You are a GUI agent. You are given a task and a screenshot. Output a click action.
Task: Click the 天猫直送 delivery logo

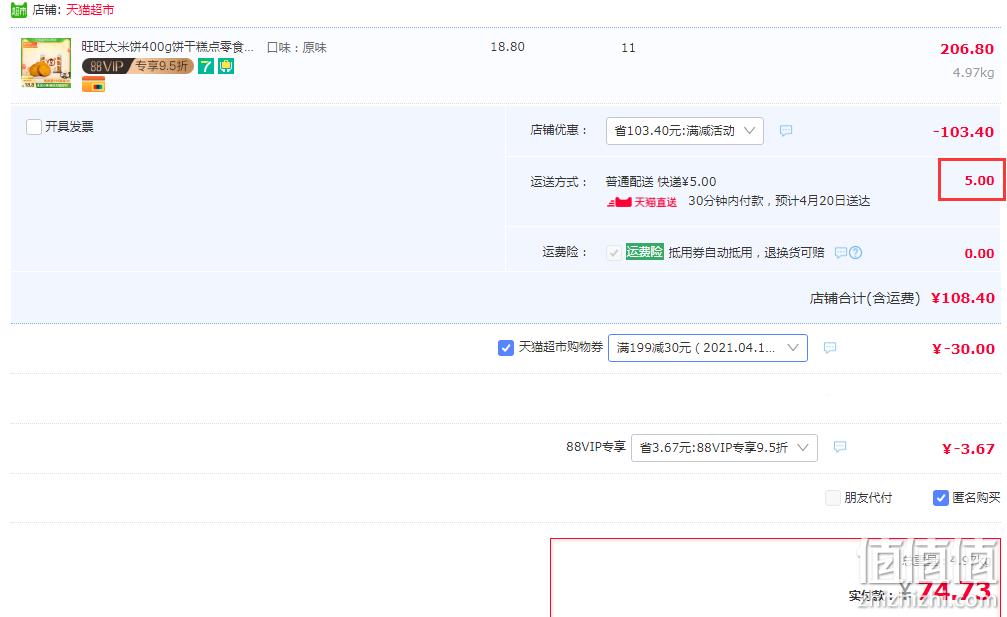point(642,202)
